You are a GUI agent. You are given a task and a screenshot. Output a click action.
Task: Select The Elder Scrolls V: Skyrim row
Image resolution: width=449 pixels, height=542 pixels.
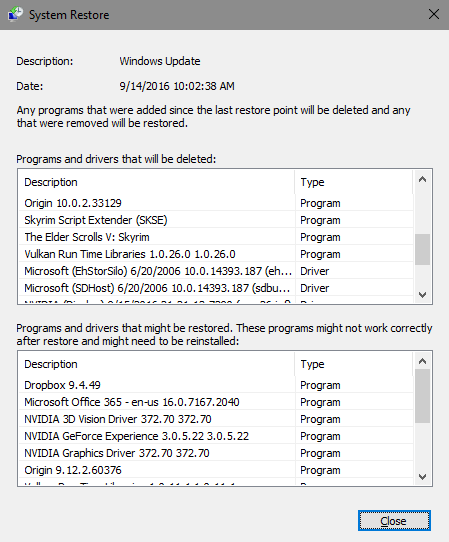(x=216, y=237)
